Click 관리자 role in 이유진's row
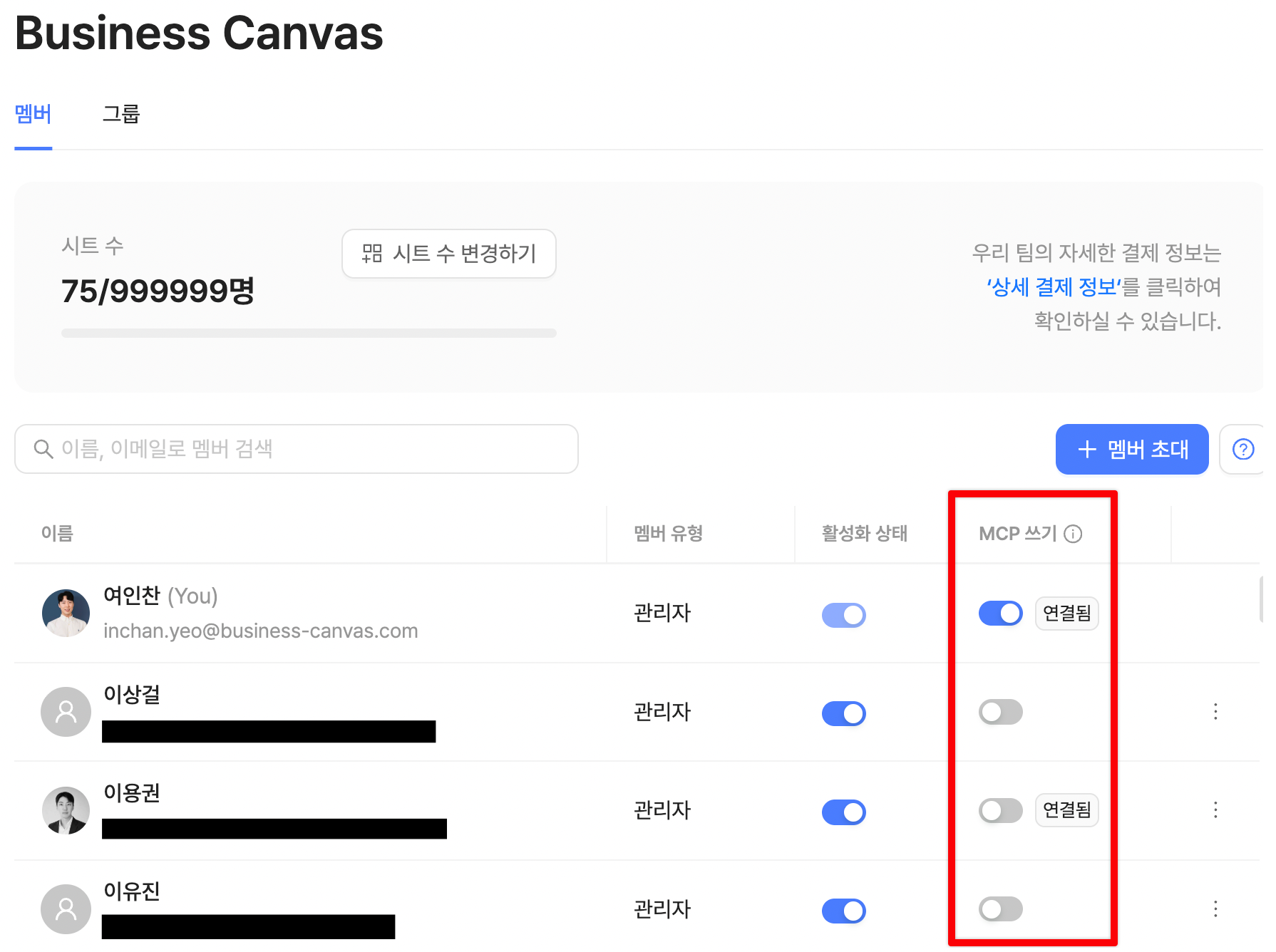Screen dimensions: 1276x952 coord(662,909)
